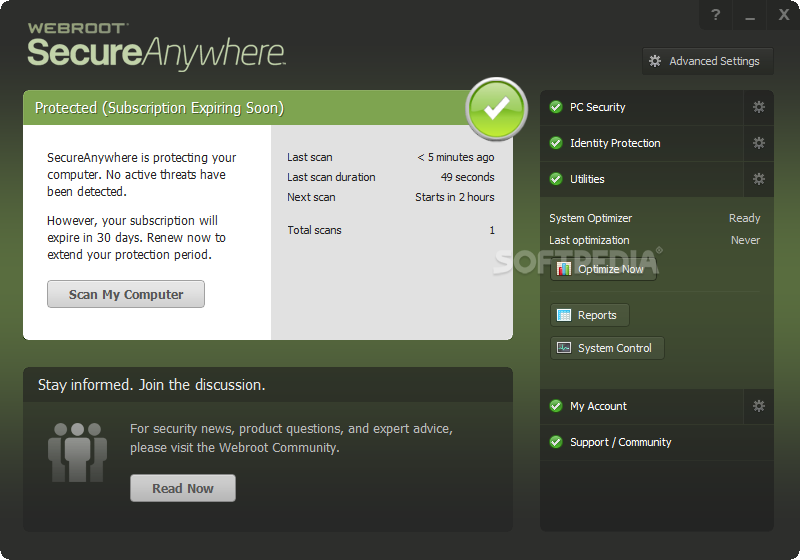The width and height of the screenshot is (800, 560).
Task: Click the 'Last scan' label
Action: tap(310, 157)
